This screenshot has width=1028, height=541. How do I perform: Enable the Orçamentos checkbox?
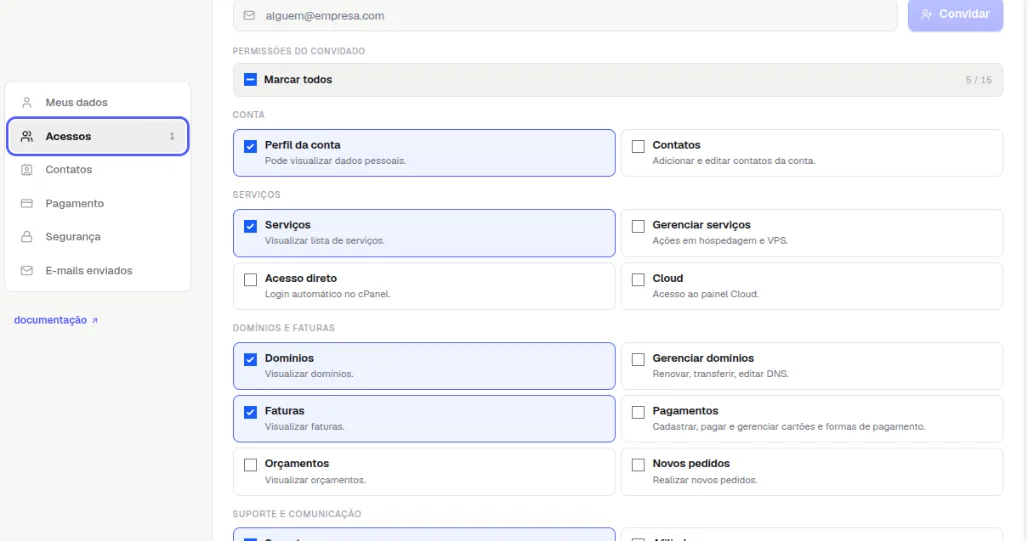tap(250, 465)
